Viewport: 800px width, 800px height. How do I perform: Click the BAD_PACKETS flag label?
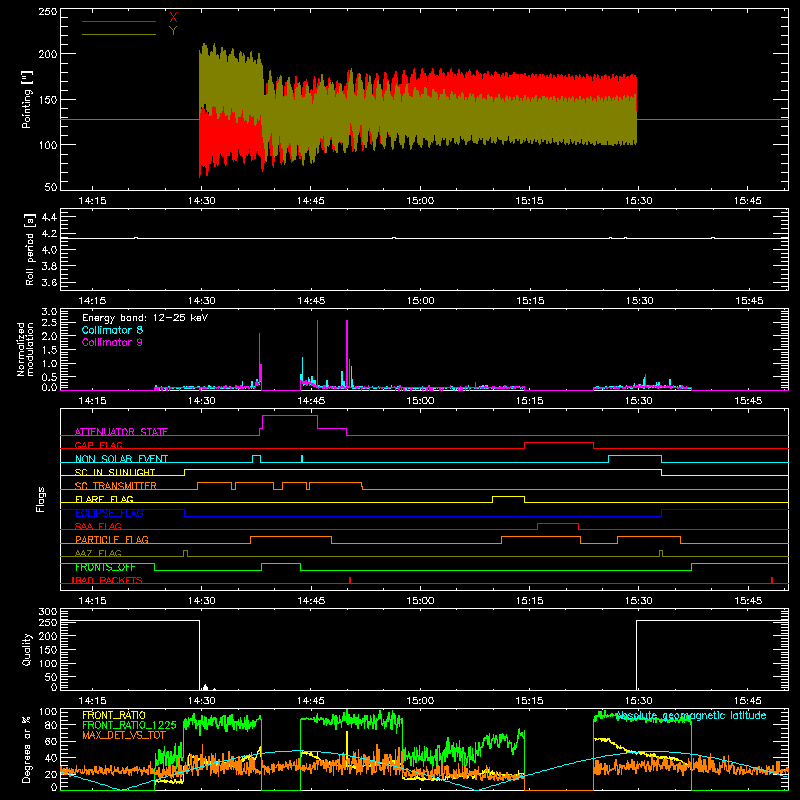(107, 580)
